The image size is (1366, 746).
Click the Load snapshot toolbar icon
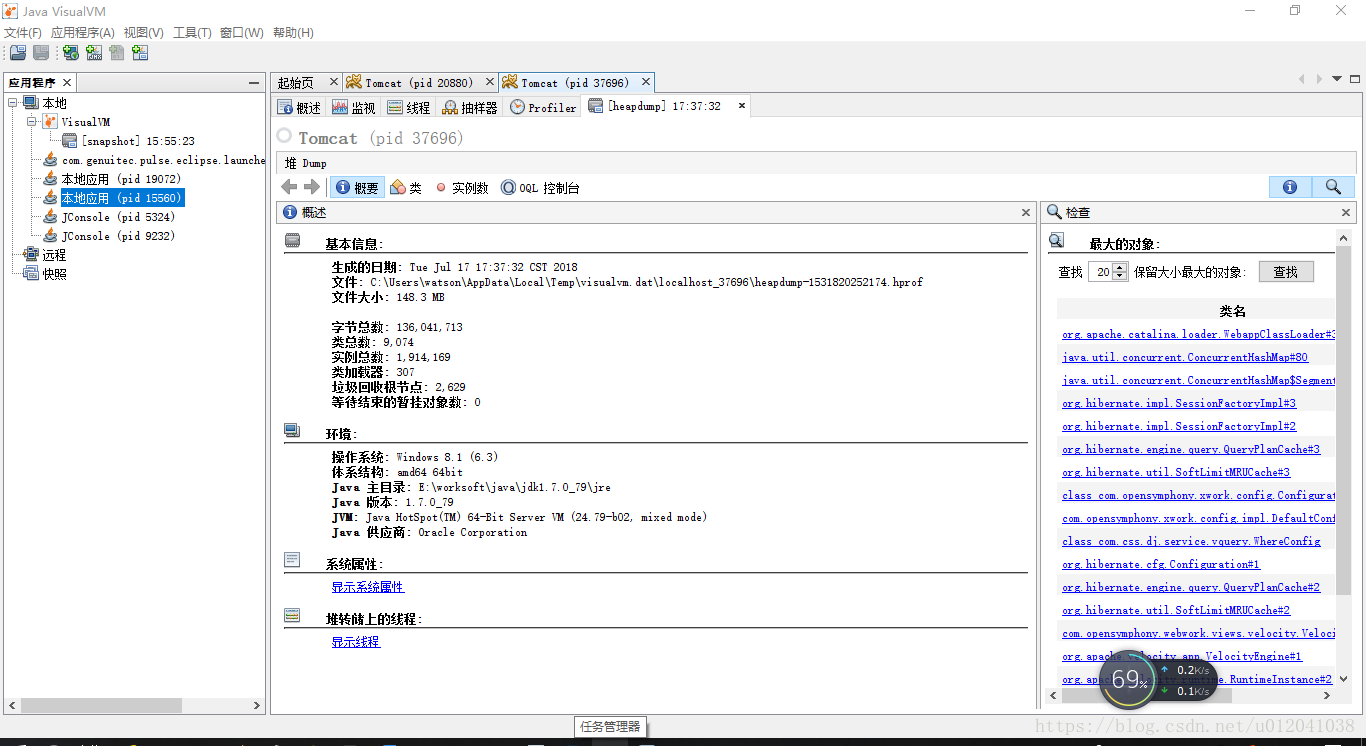pyautogui.click(x=18, y=53)
